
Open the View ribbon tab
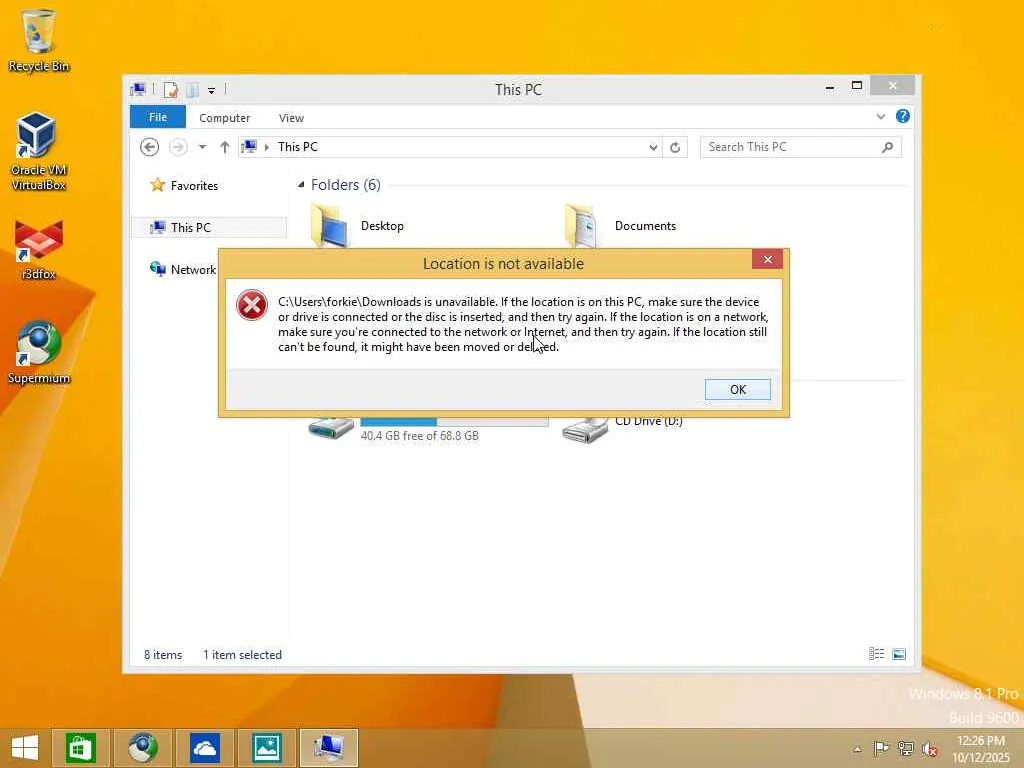pos(291,118)
